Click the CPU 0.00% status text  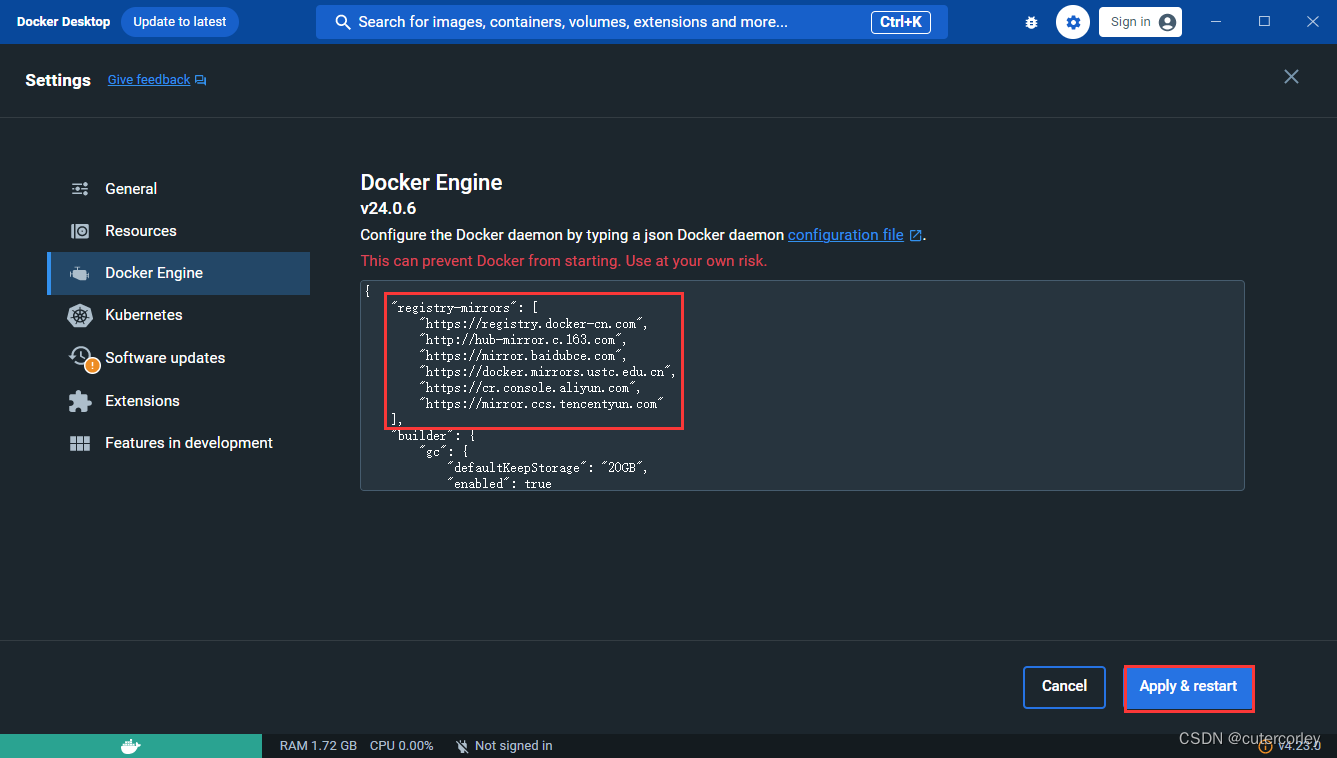pyautogui.click(x=401, y=746)
